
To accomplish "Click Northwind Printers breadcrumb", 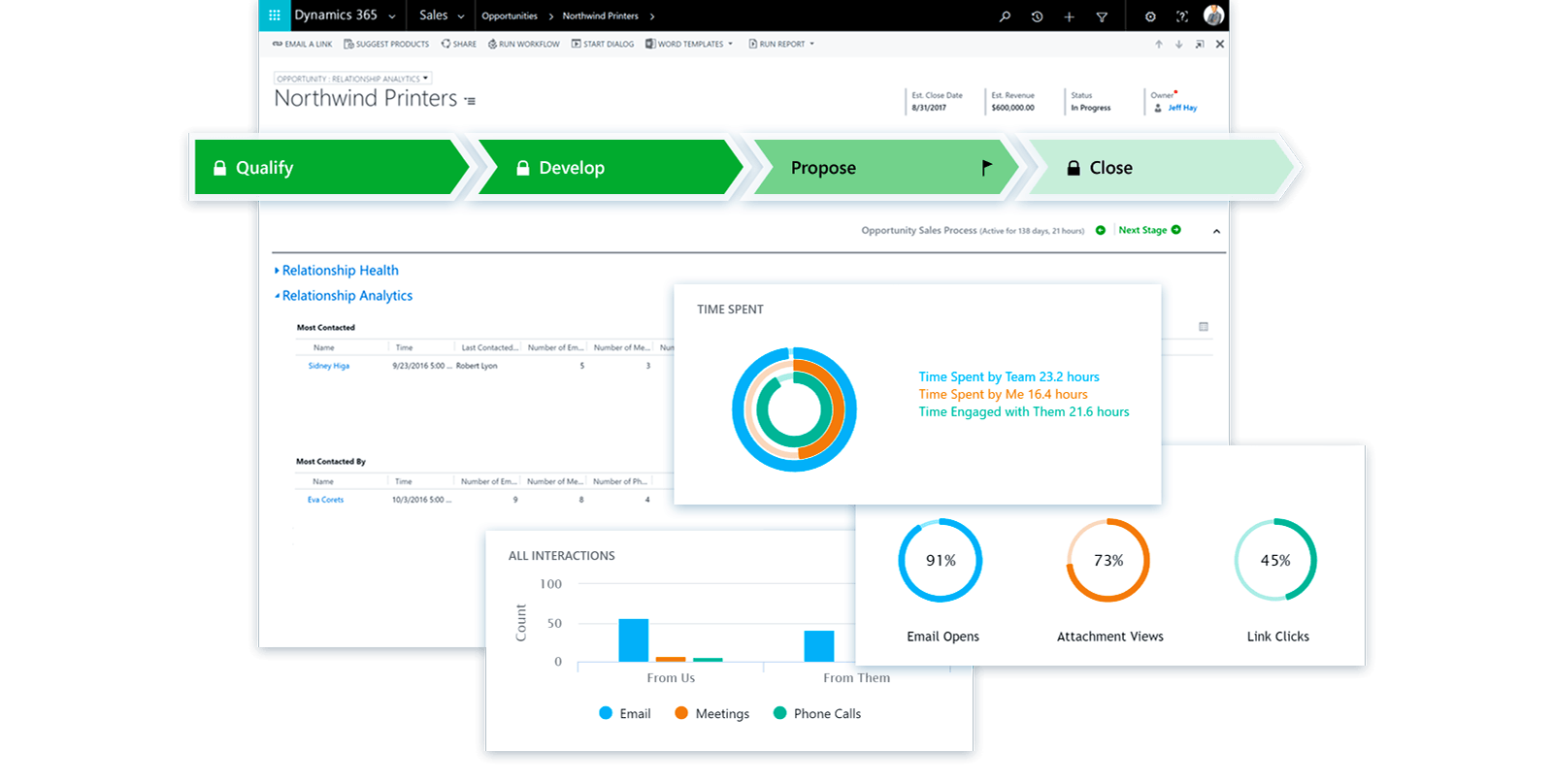I will pyautogui.click(x=600, y=16).
